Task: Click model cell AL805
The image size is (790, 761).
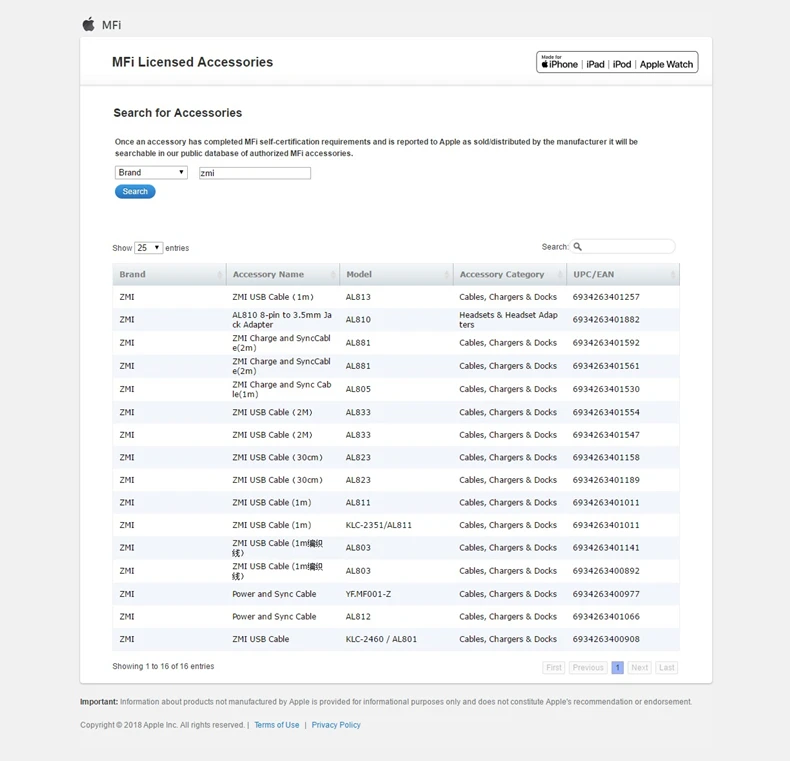Action: point(358,389)
